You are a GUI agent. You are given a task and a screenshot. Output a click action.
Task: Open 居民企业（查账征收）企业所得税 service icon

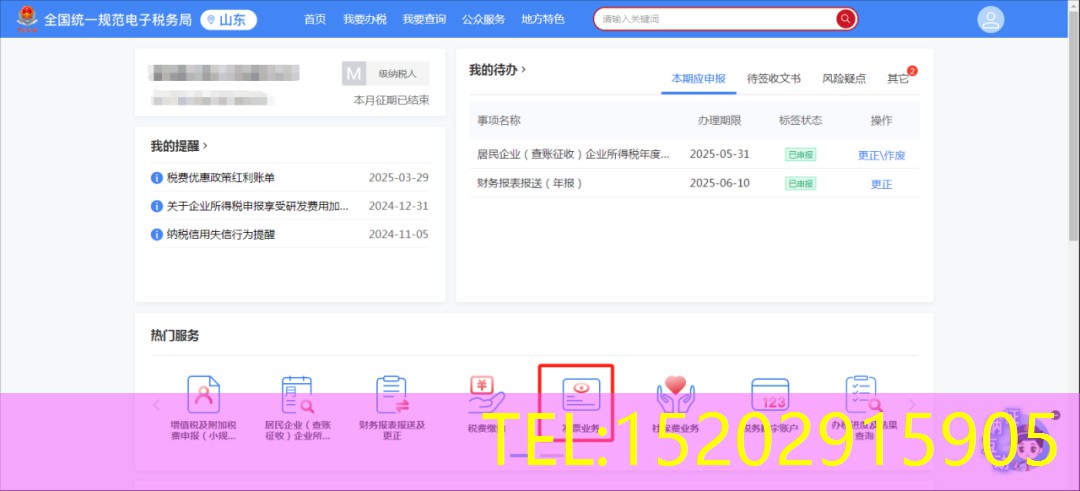pyautogui.click(x=297, y=395)
